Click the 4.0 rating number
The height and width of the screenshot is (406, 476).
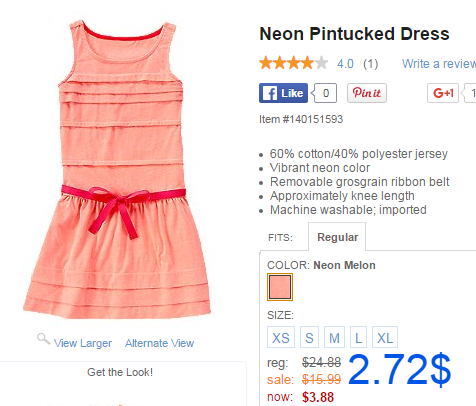[x=345, y=64]
